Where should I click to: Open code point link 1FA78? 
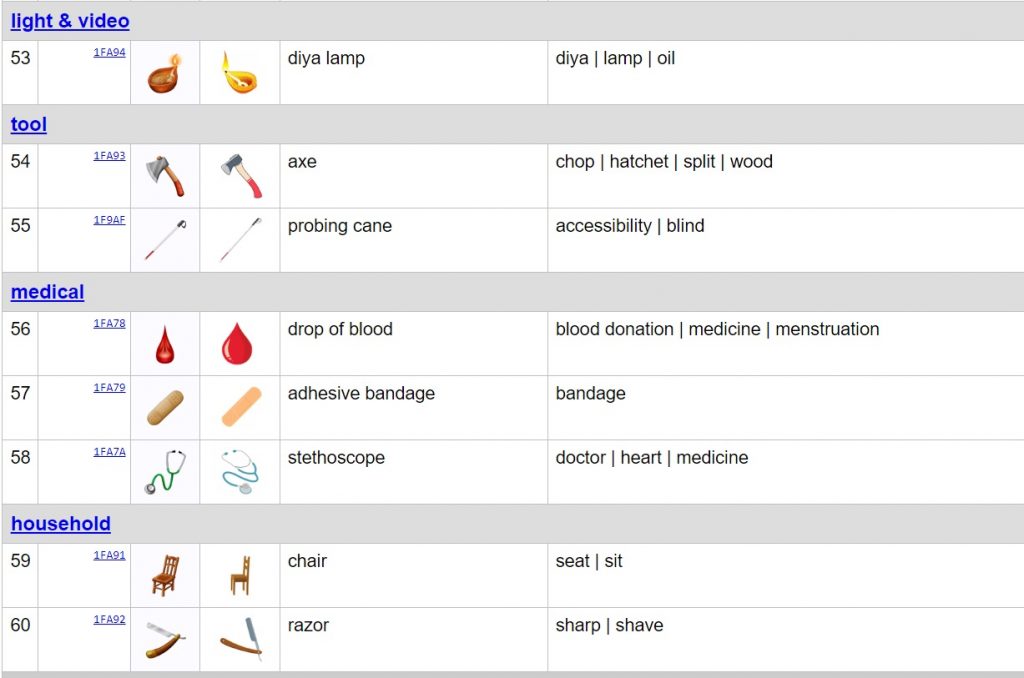tap(109, 323)
